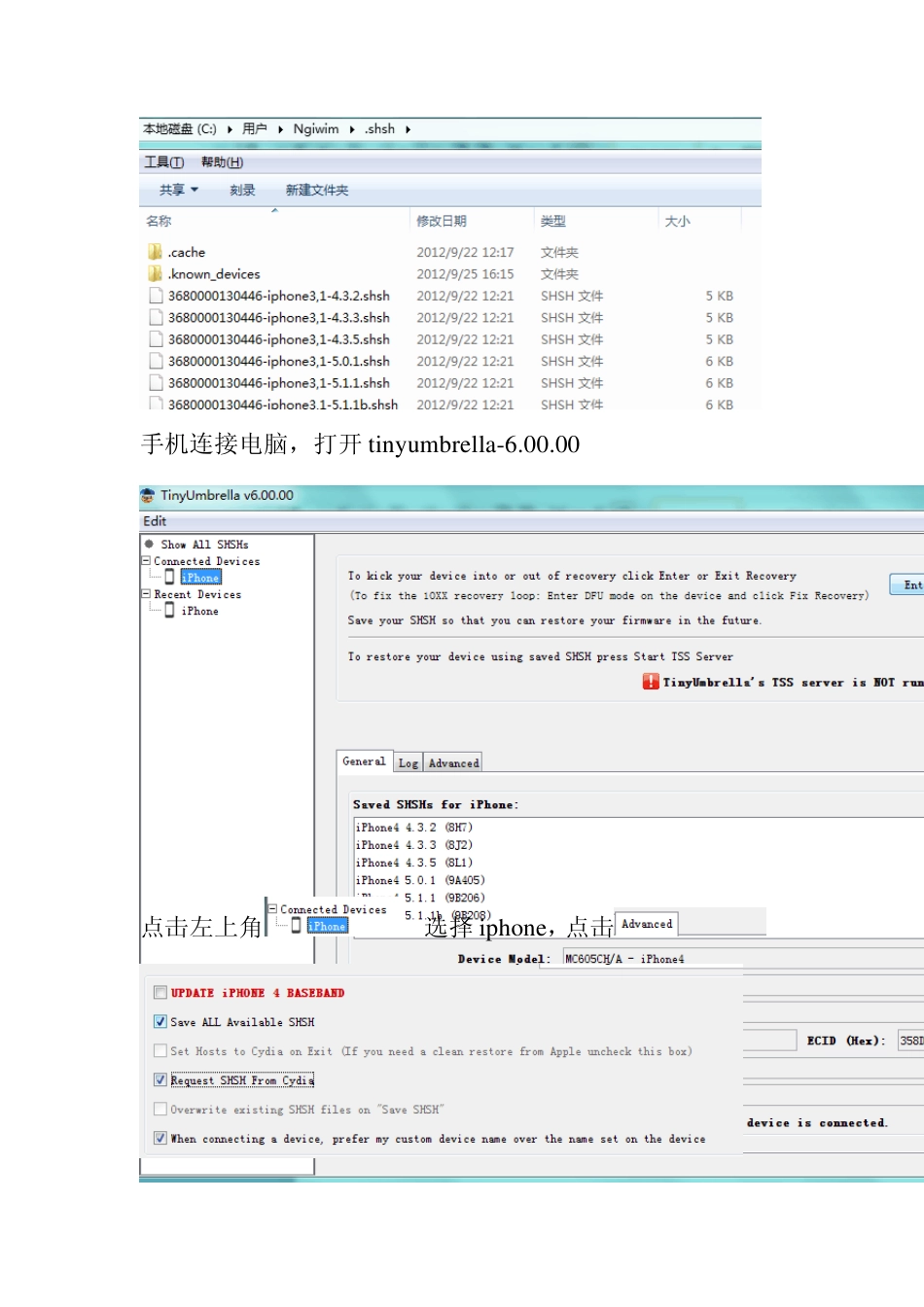Expand breadcrumb arrow after 本地磁盘 (C:)
Image resolution: width=924 pixels, height=1307 pixels.
230,129
